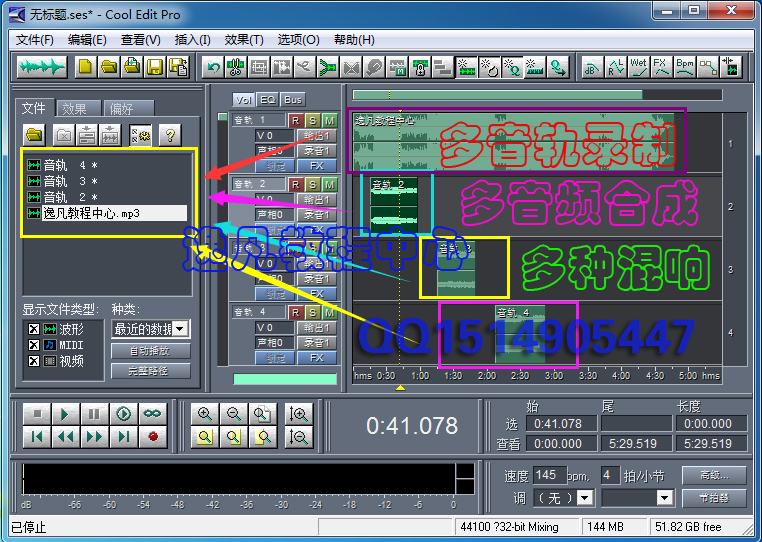The image size is (762, 542).
Task: Mute track 2 with its M button
Action: pos(329,184)
